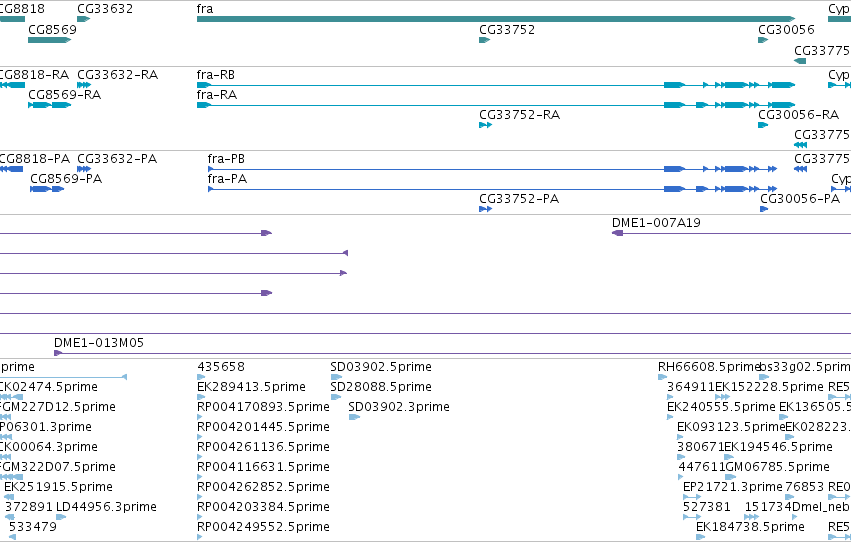The width and height of the screenshot is (851, 542).
Task: Click the SD28088.5prime EST label
Action: [x=381, y=387]
